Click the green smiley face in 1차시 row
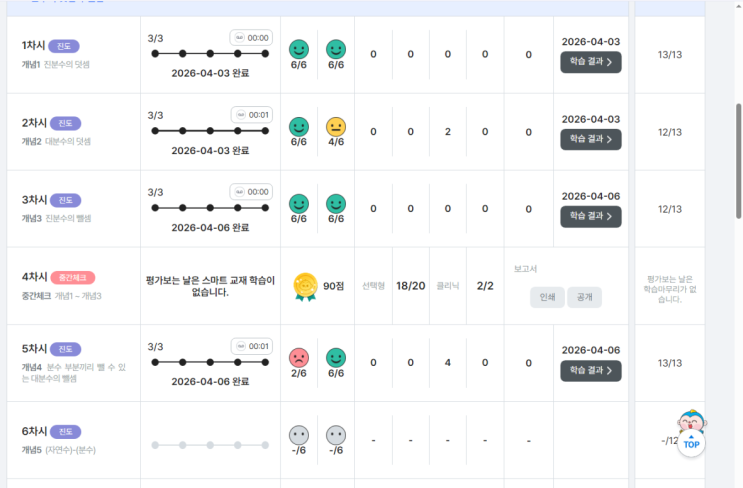 (x=299, y=48)
